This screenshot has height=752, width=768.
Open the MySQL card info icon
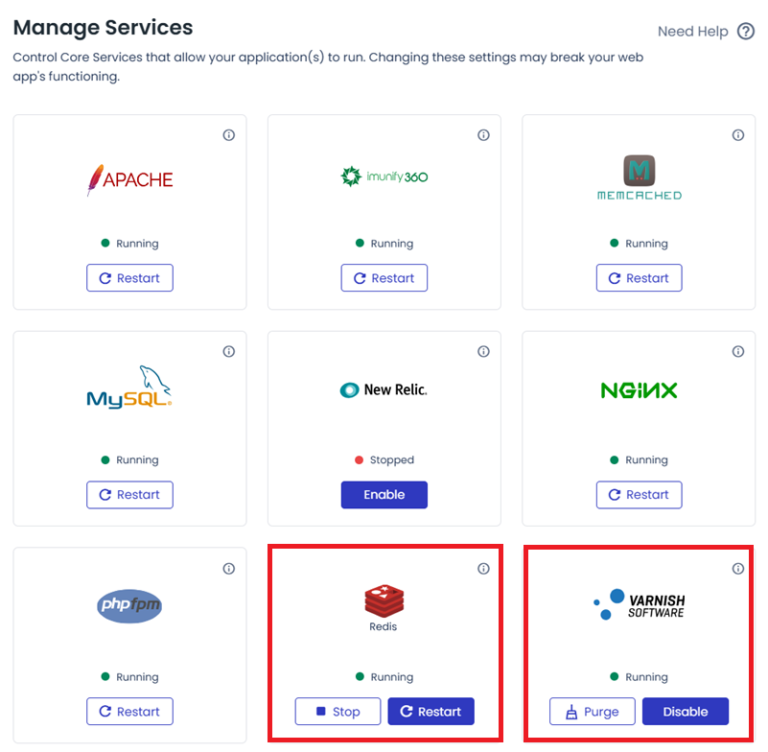(229, 351)
